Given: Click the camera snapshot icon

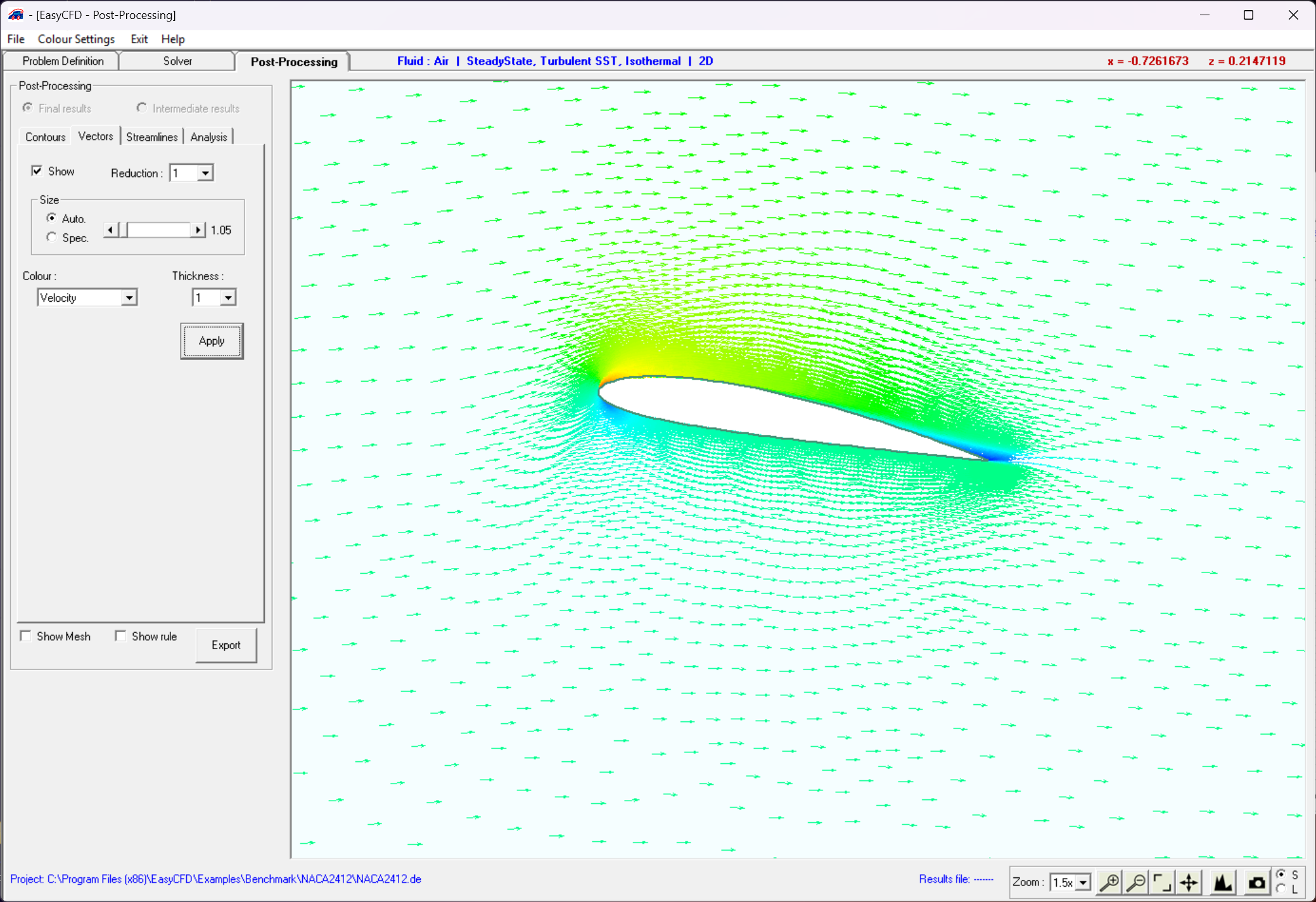Looking at the screenshot, I should [1256, 882].
